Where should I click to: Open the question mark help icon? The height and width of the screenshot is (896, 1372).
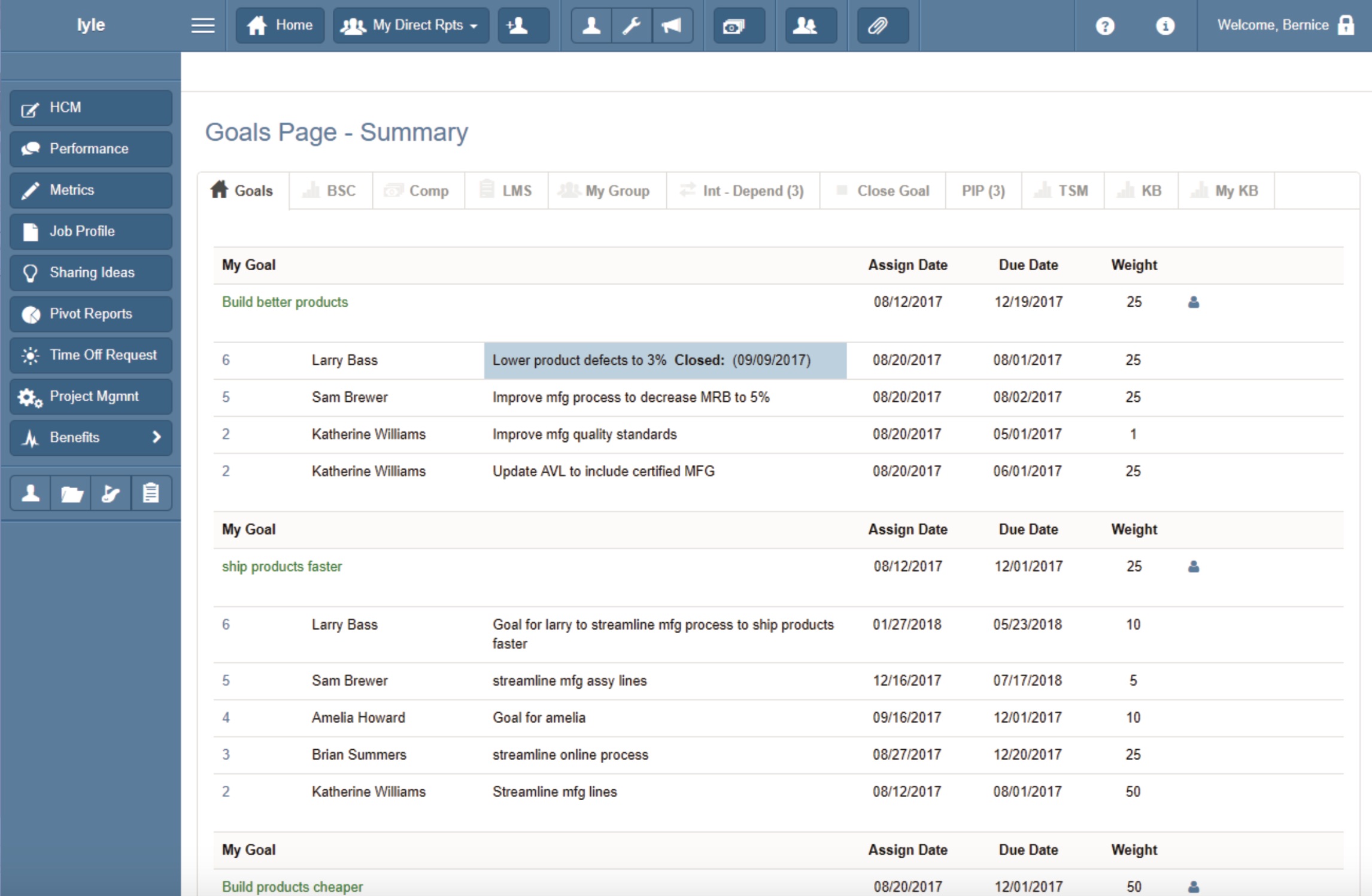coord(1104,26)
